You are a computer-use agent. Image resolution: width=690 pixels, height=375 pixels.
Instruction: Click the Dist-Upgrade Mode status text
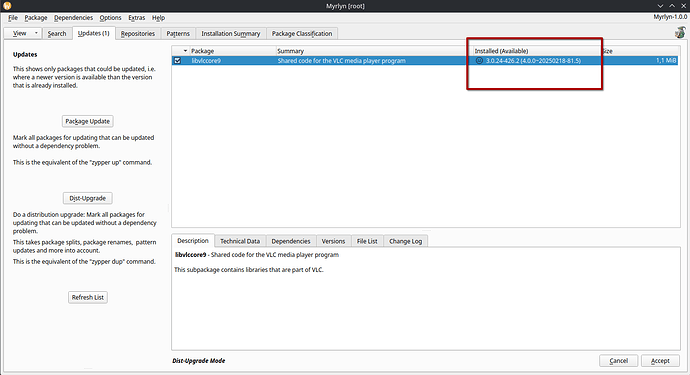pos(198,360)
